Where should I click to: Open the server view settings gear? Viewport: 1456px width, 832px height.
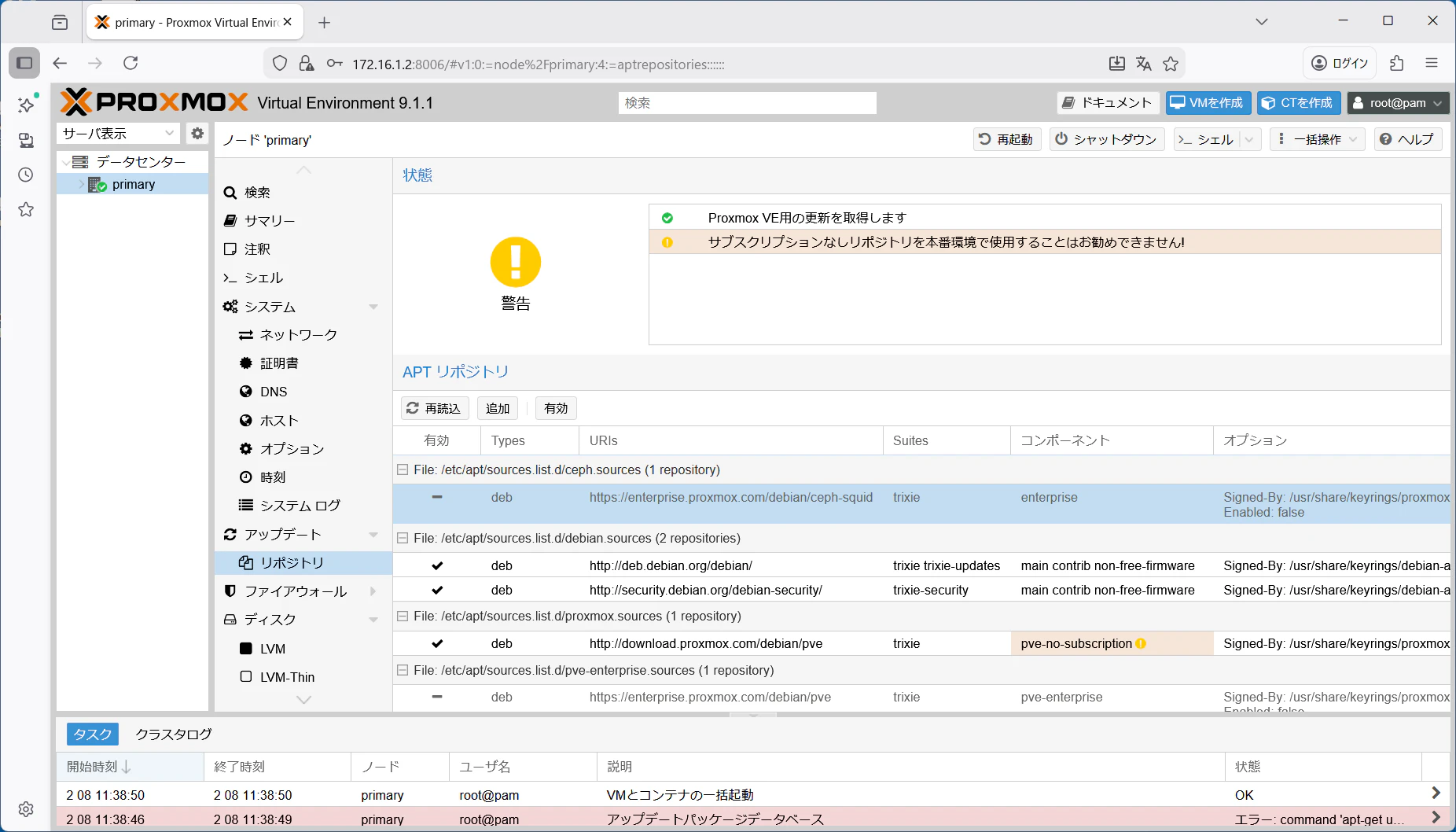(197, 134)
